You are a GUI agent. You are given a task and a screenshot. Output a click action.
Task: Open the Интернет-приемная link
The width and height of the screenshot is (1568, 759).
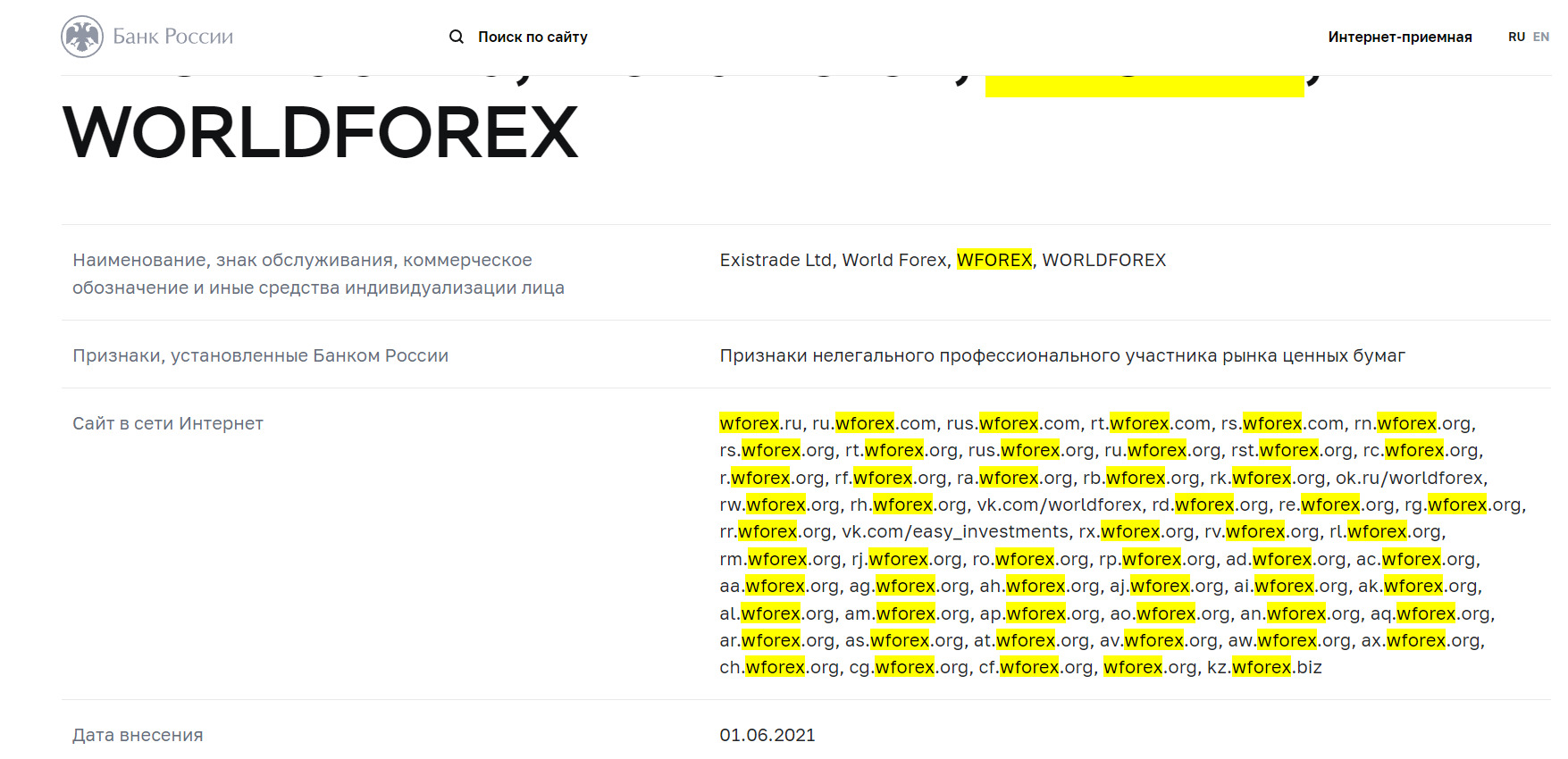pos(1400,37)
